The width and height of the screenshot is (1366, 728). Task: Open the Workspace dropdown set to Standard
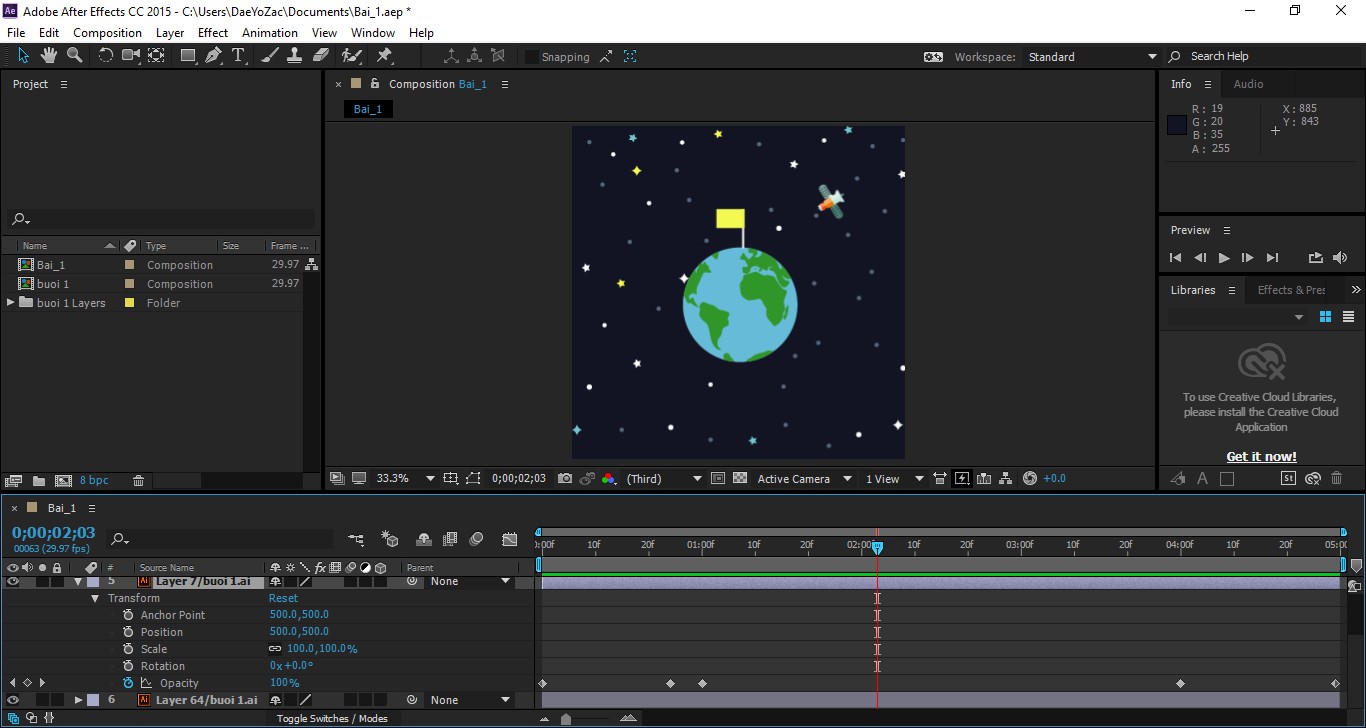(1092, 57)
